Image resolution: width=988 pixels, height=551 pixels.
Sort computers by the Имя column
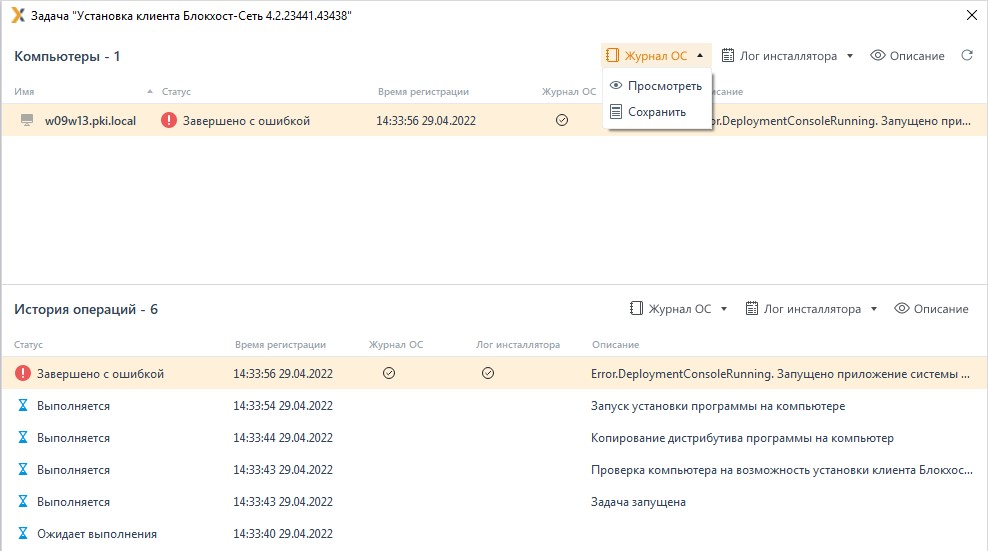[x=24, y=91]
